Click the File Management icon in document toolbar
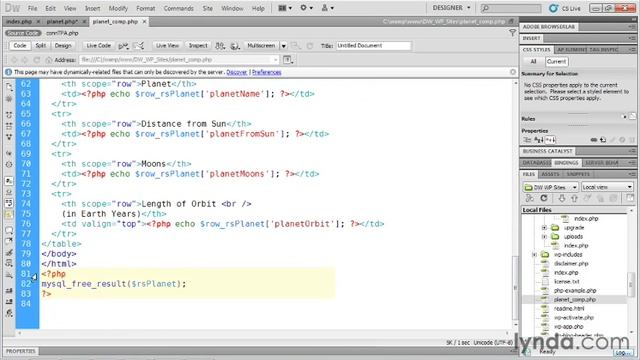This screenshot has width=640, height=360. (220, 46)
